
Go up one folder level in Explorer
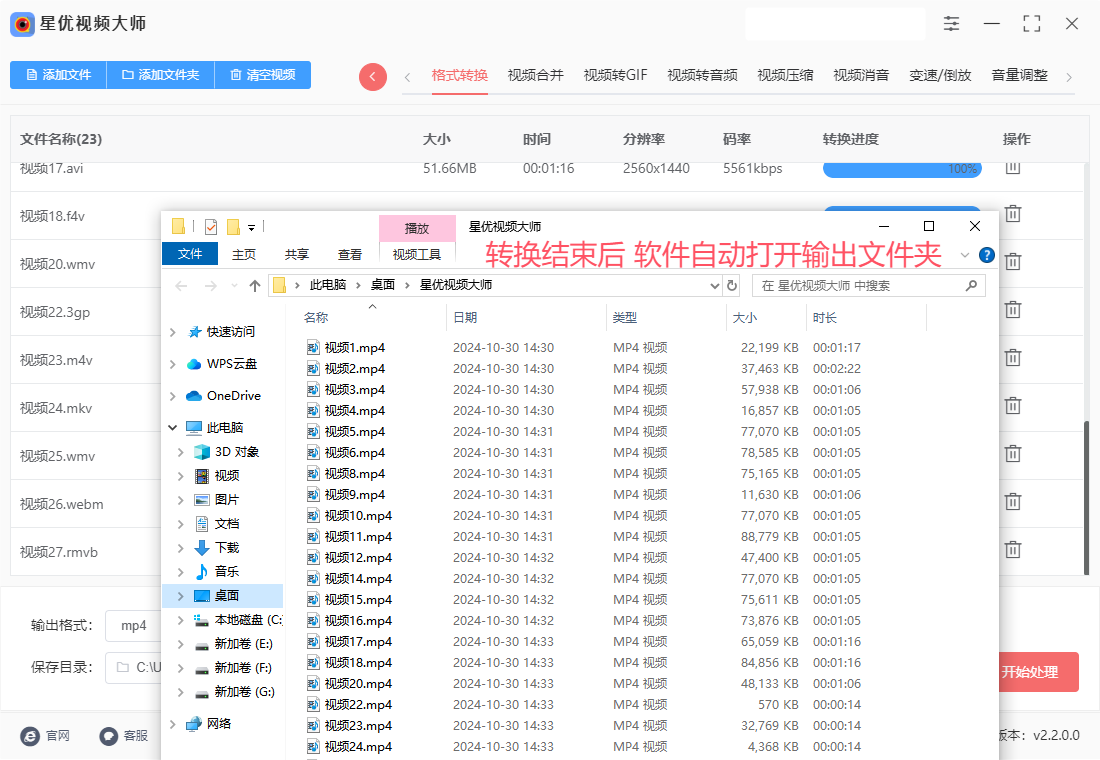255,286
